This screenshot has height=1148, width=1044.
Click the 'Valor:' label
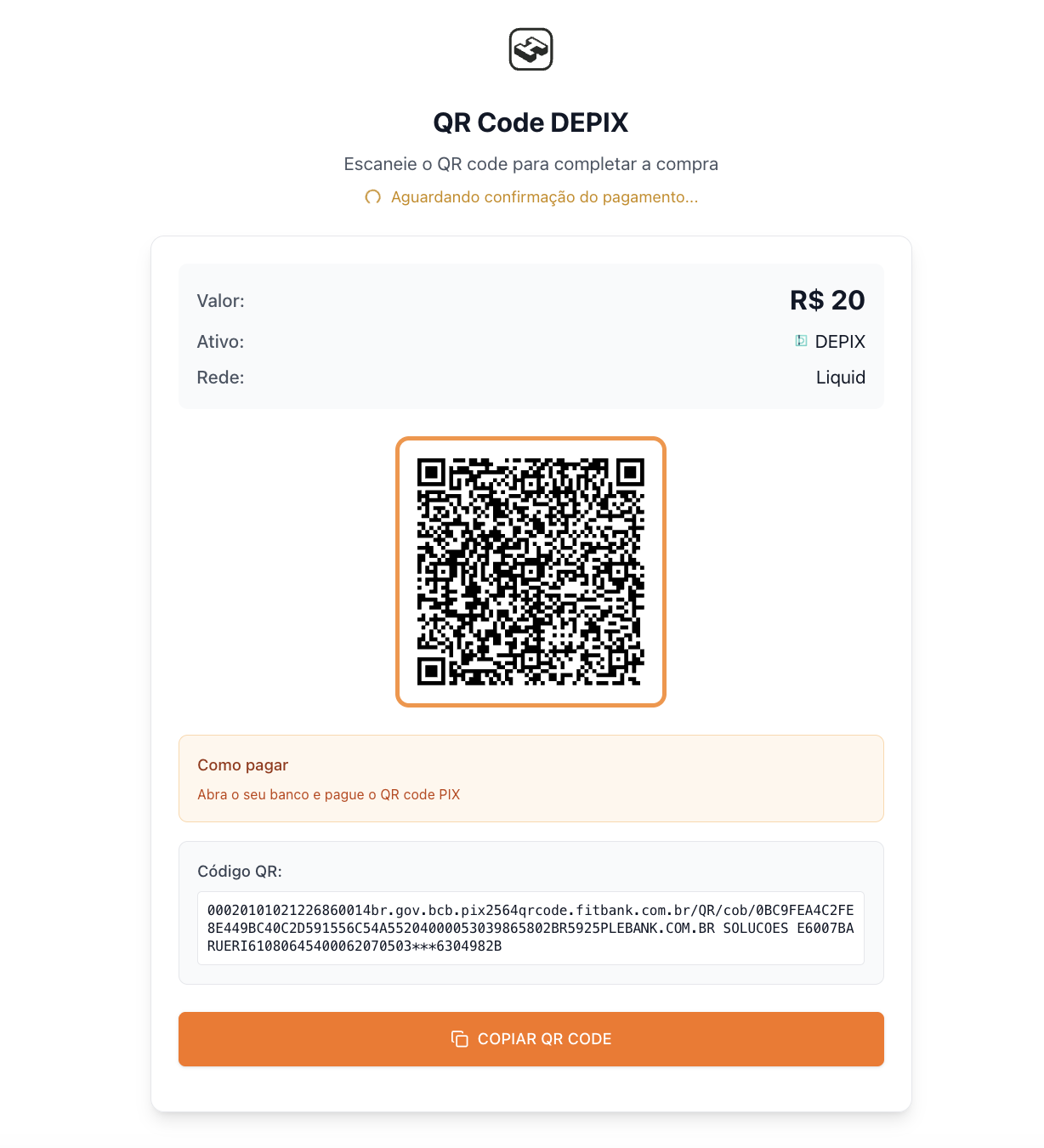pyautogui.click(x=221, y=301)
